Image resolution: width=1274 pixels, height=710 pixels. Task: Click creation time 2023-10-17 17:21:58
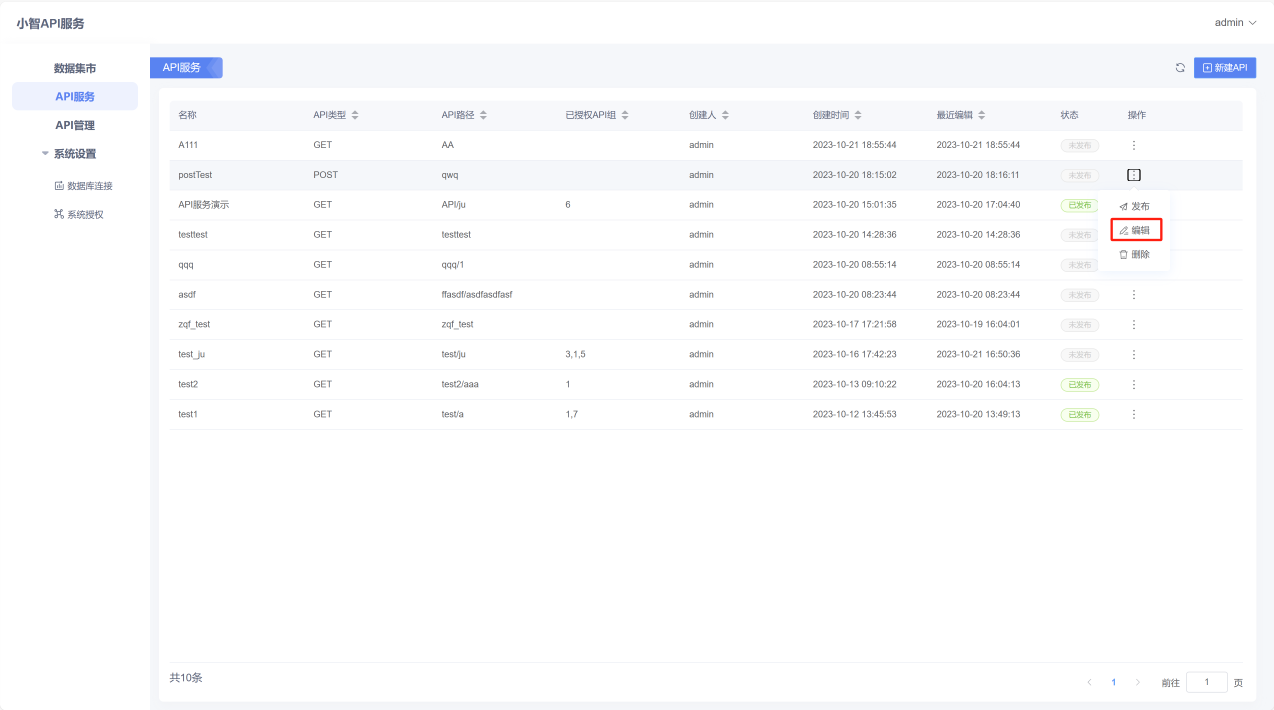click(855, 325)
